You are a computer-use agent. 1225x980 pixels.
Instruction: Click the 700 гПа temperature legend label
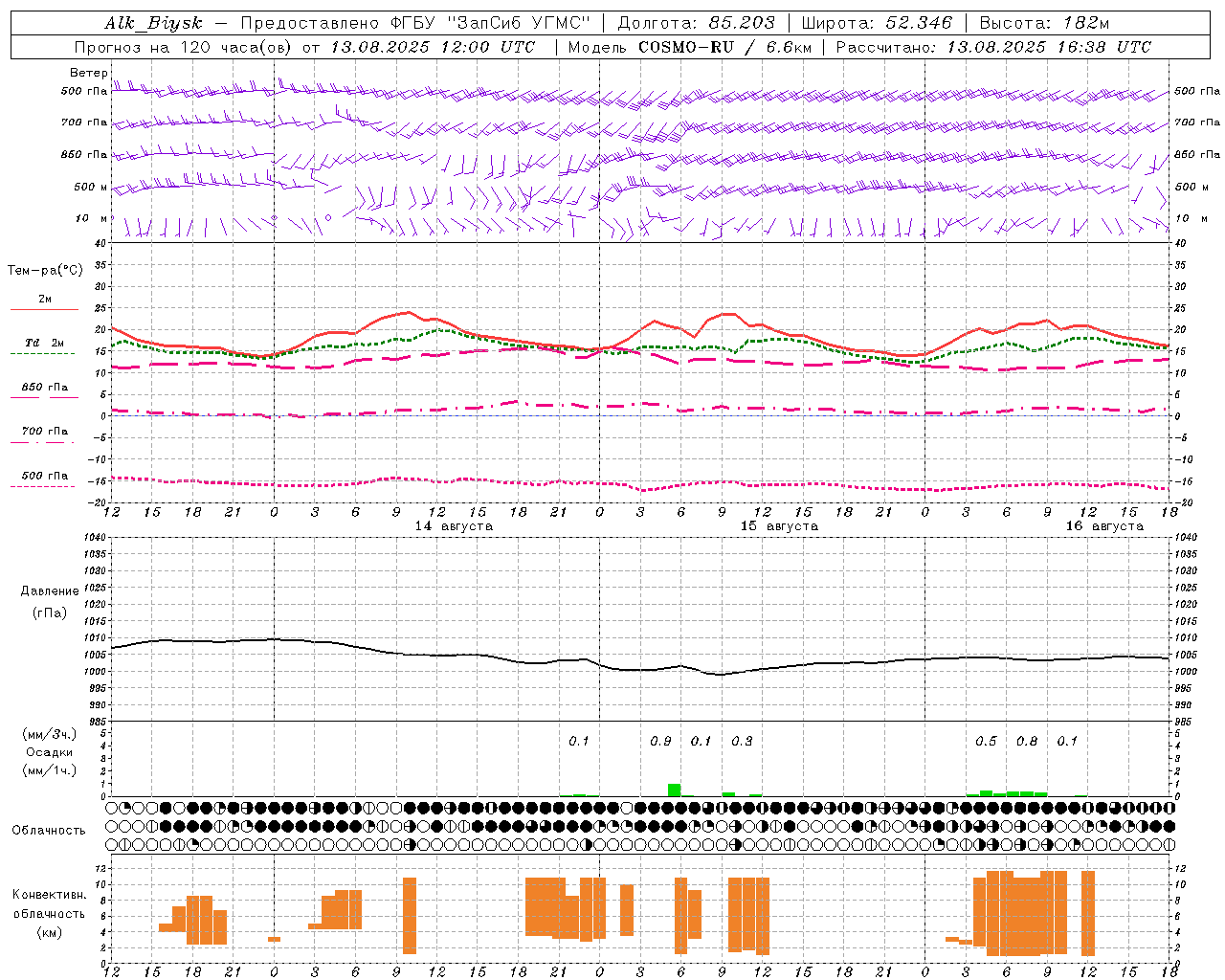pyautogui.click(x=44, y=432)
